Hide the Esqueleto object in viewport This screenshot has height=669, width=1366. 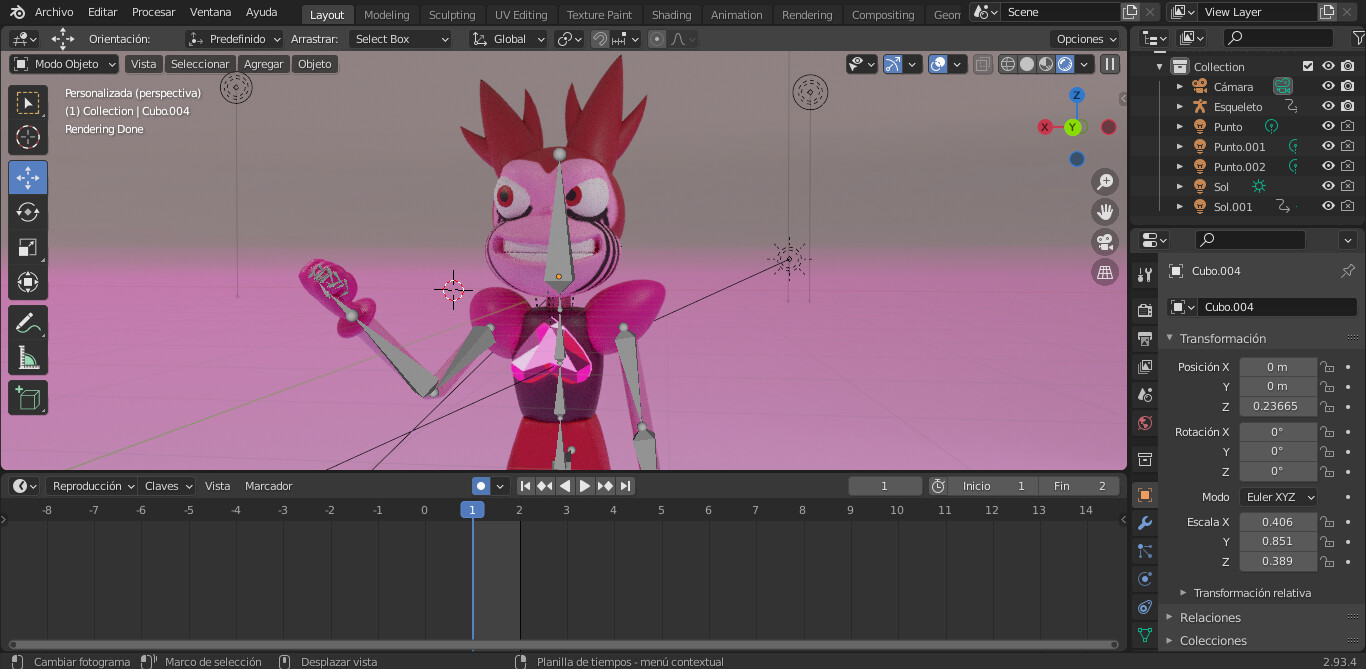1328,106
